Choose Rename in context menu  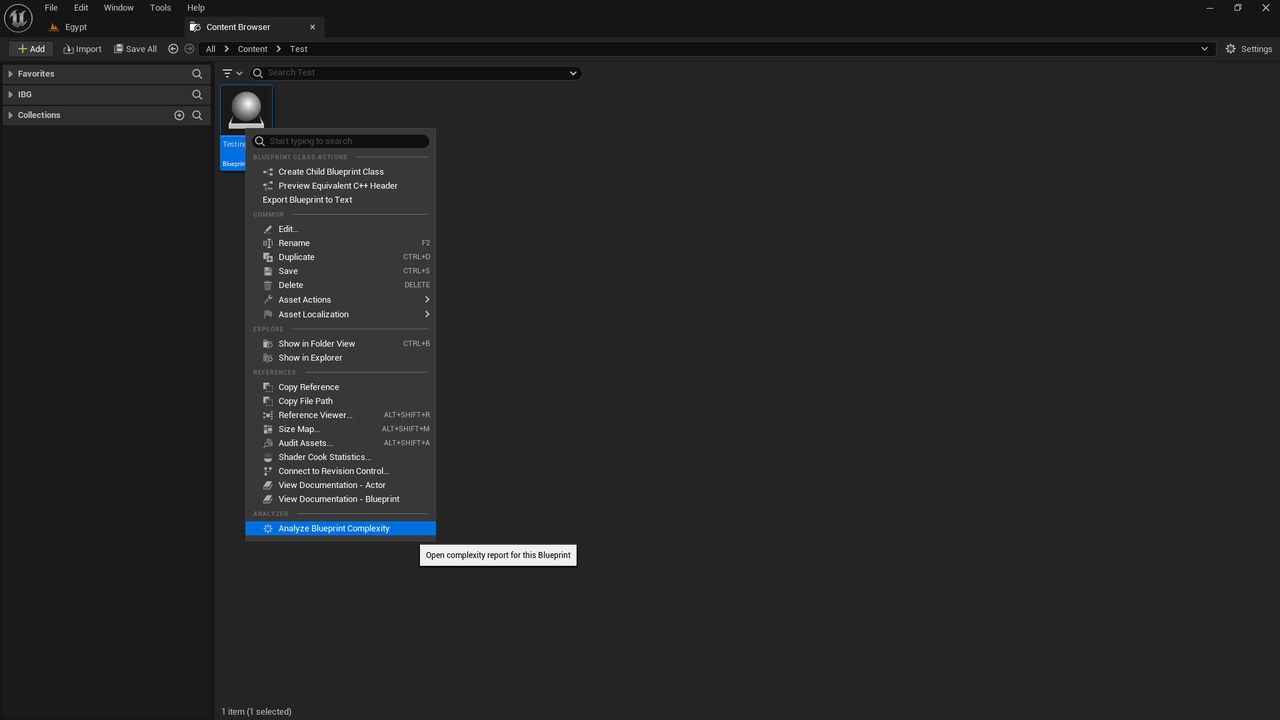tap(340, 243)
